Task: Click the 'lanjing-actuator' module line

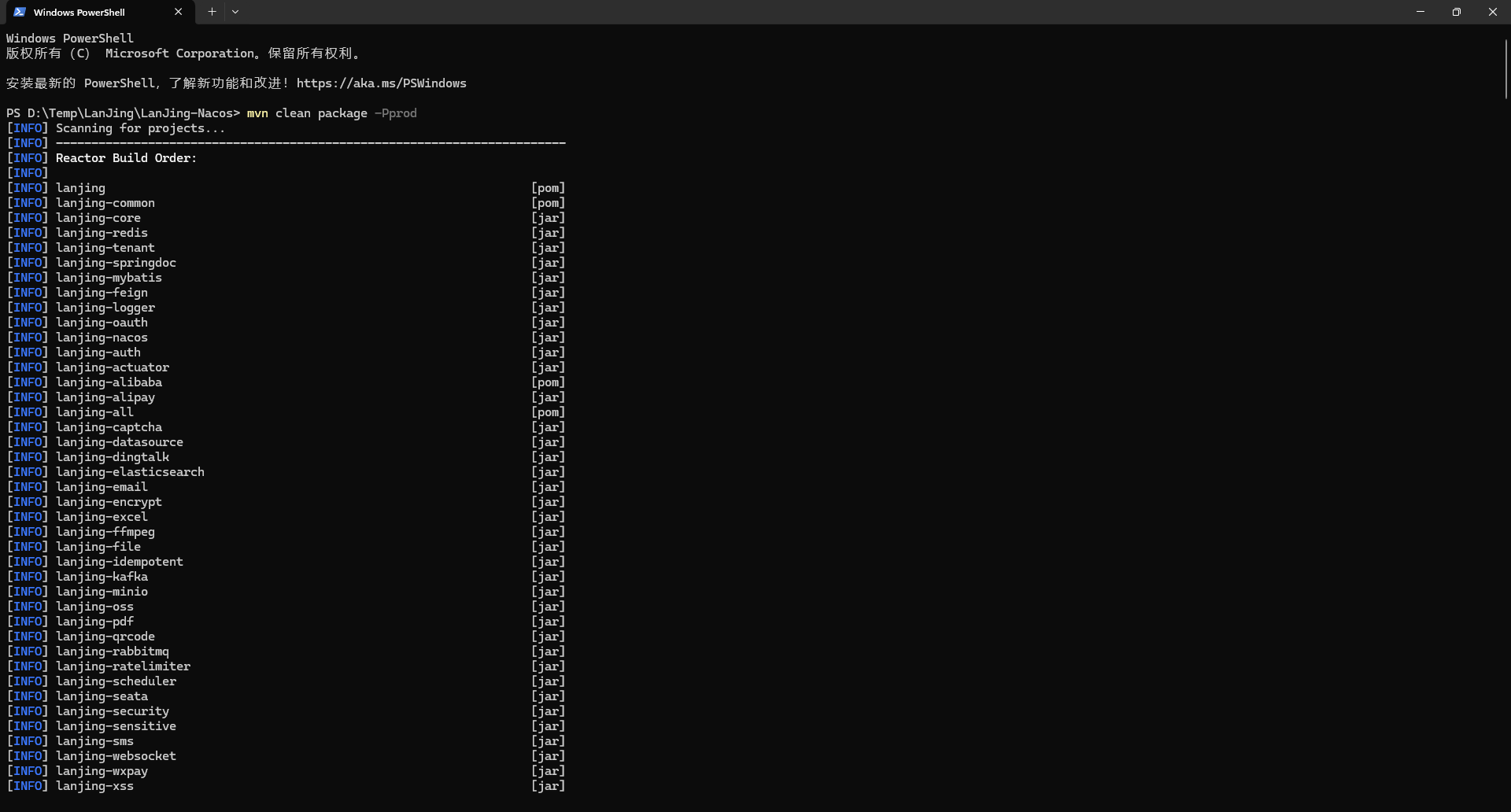Action: click(x=113, y=367)
